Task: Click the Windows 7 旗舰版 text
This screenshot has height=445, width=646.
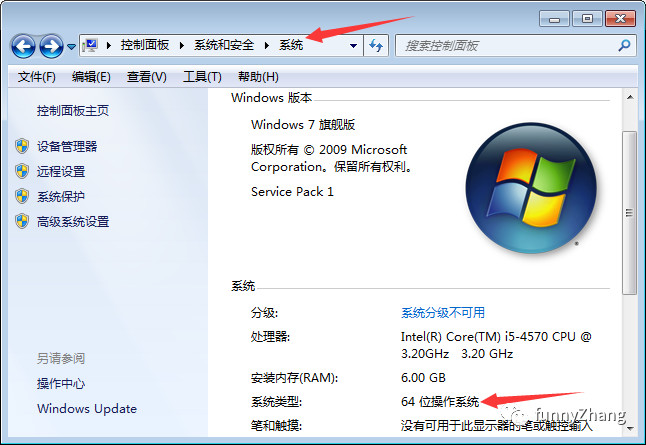Action: pos(303,124)
